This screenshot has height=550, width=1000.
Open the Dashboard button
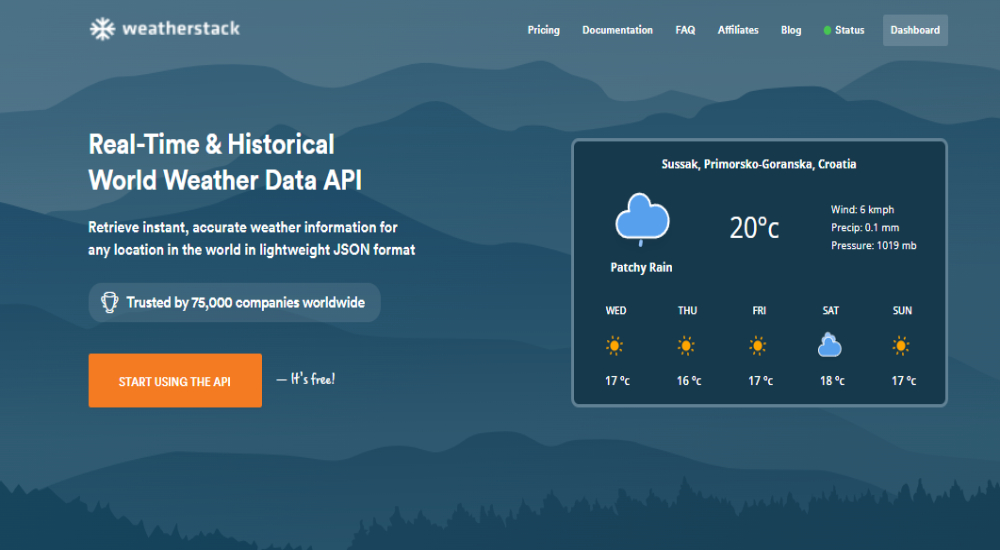[915, 30]
